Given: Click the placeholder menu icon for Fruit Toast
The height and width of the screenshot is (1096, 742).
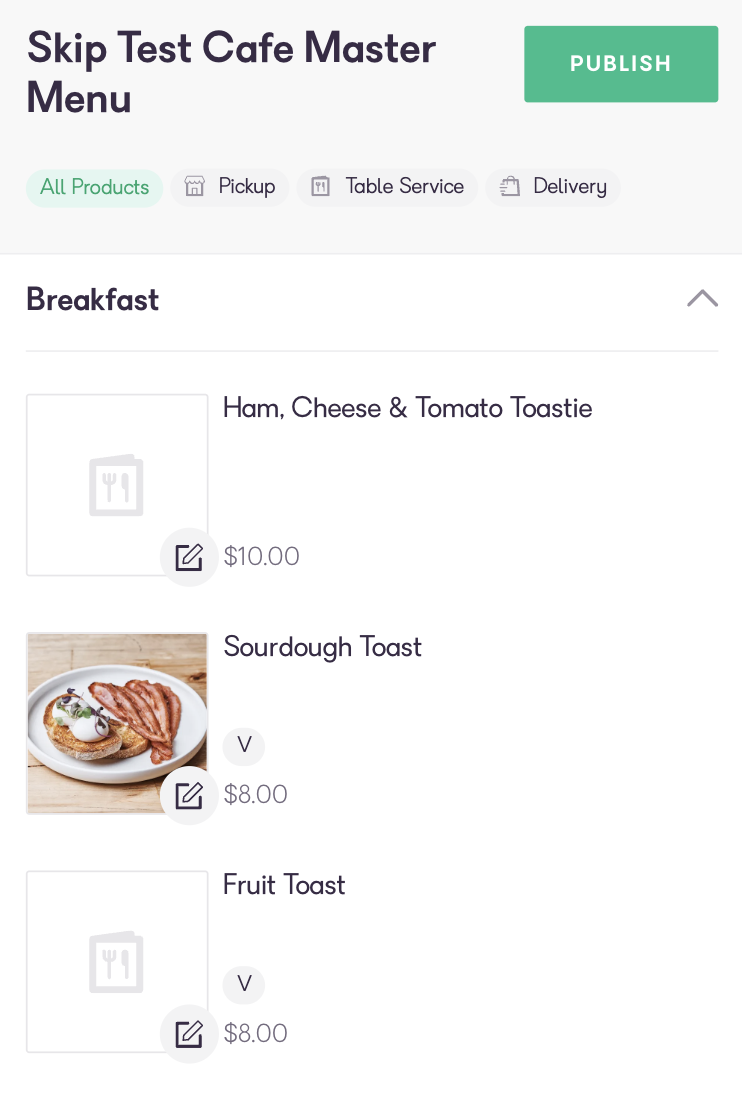Looking at the screenshot, I should coord(116,962).
